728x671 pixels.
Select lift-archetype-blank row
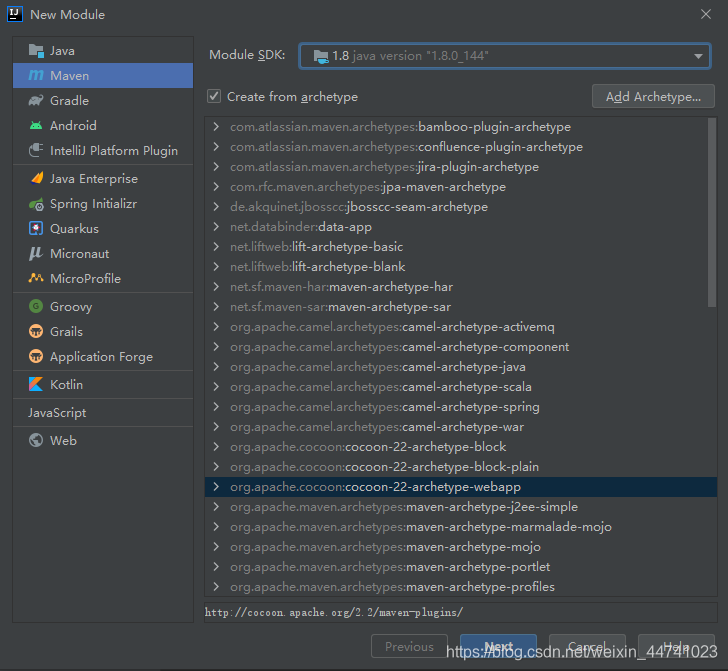[x=461, y=267]
